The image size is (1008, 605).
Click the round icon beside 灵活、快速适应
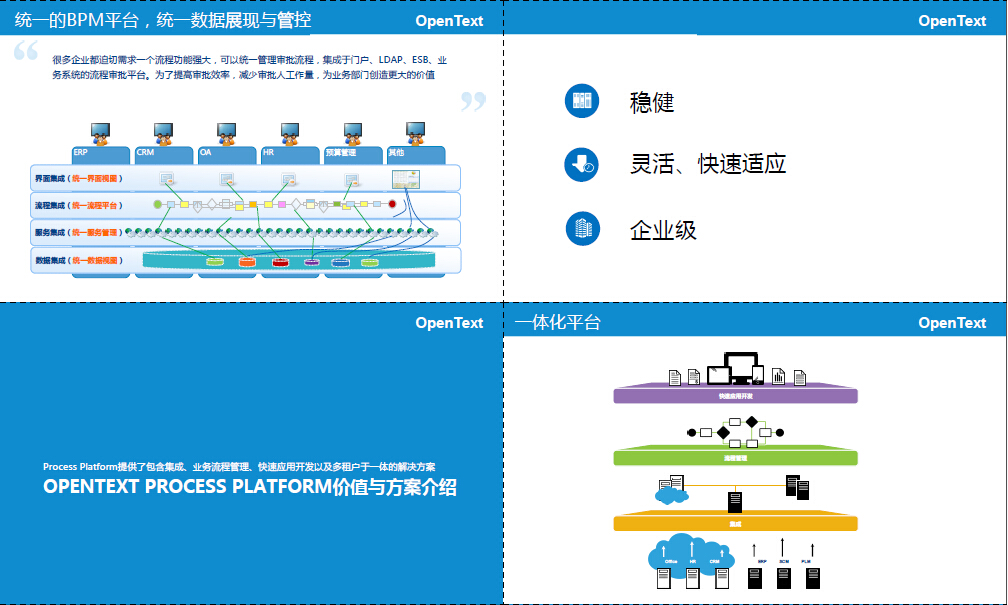[582, 165]
